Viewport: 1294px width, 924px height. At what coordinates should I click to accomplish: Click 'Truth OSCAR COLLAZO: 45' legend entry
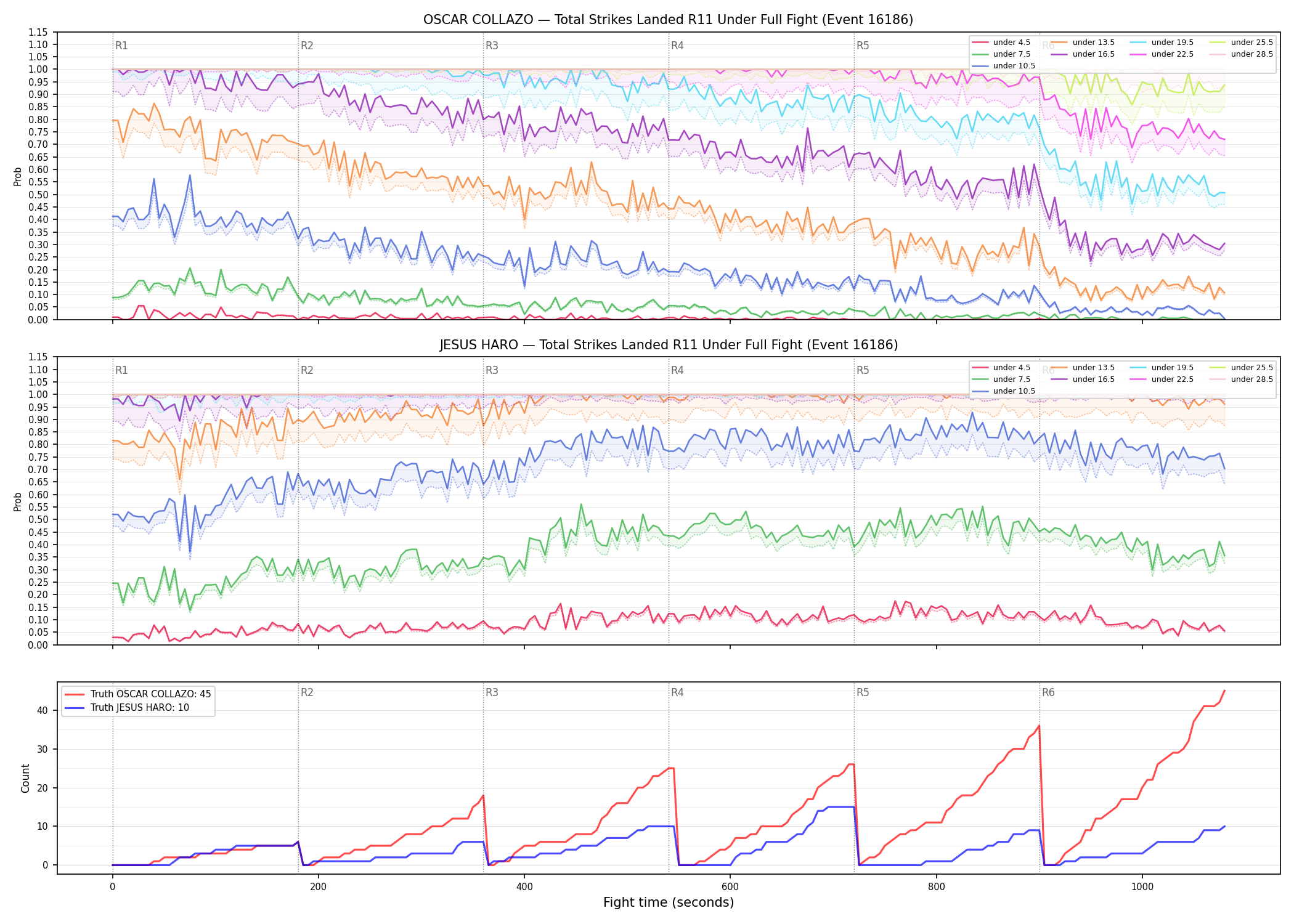click(x=138, y=694)
